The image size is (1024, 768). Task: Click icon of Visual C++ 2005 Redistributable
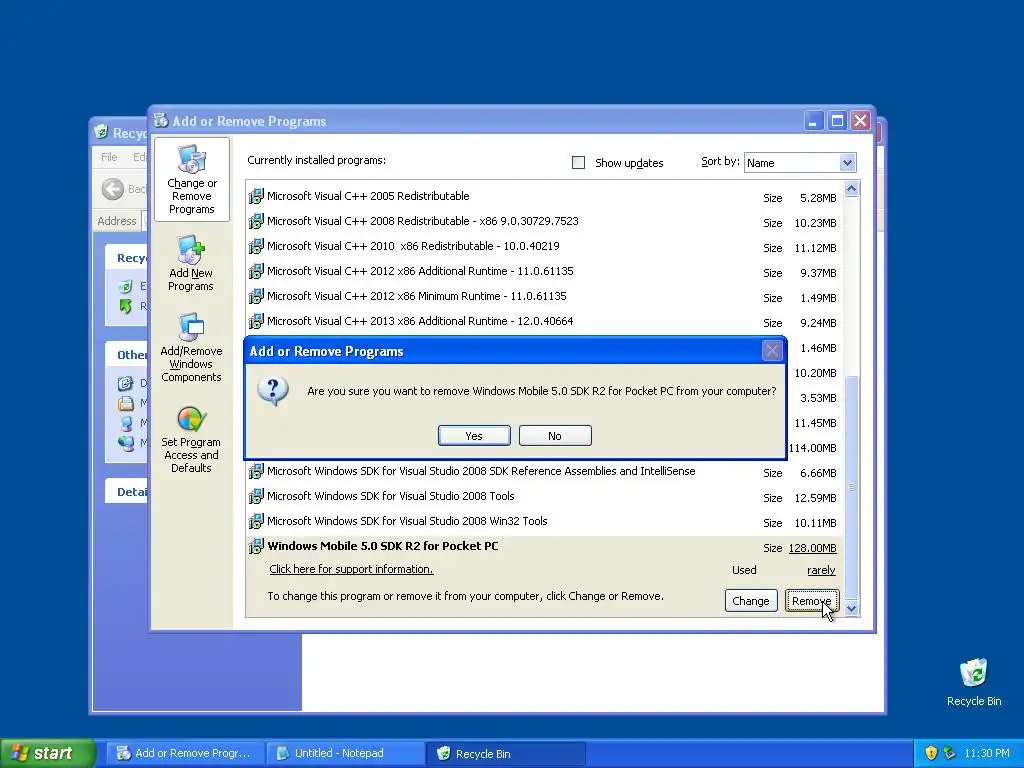256,196
